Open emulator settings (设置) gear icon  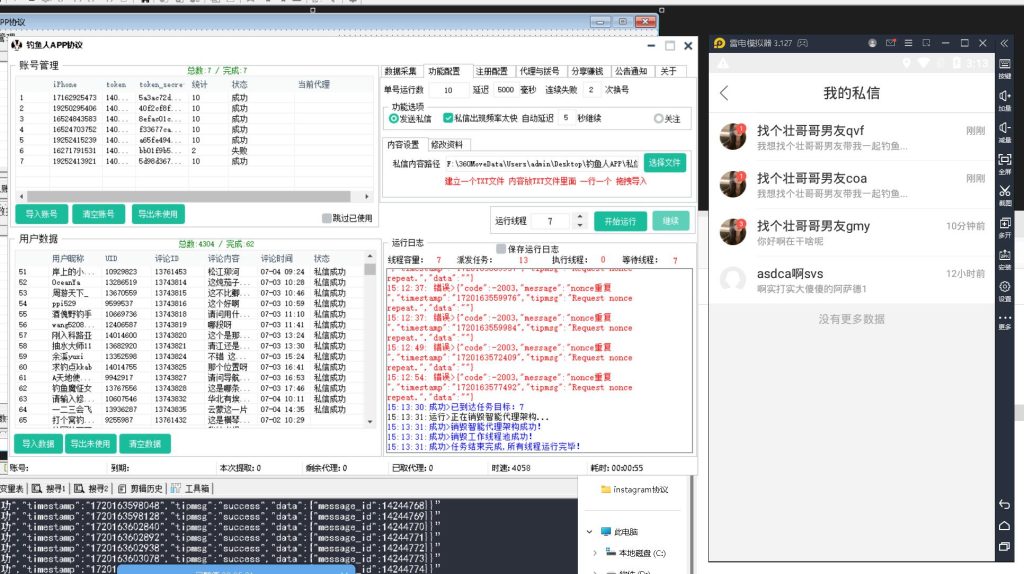click(x=1004, y=287)
